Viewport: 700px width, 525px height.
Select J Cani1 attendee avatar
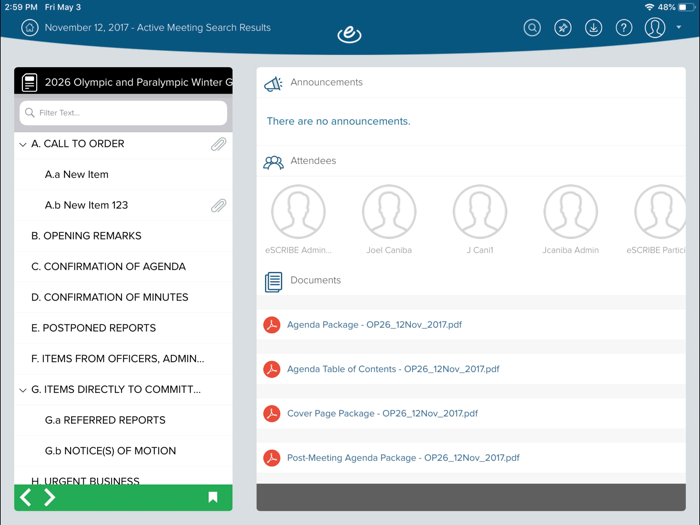(480, 212)
